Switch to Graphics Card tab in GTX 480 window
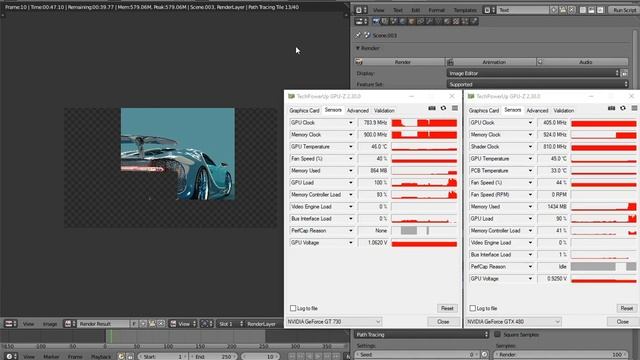This screenshot has width=640, height=360. [484, 111]
